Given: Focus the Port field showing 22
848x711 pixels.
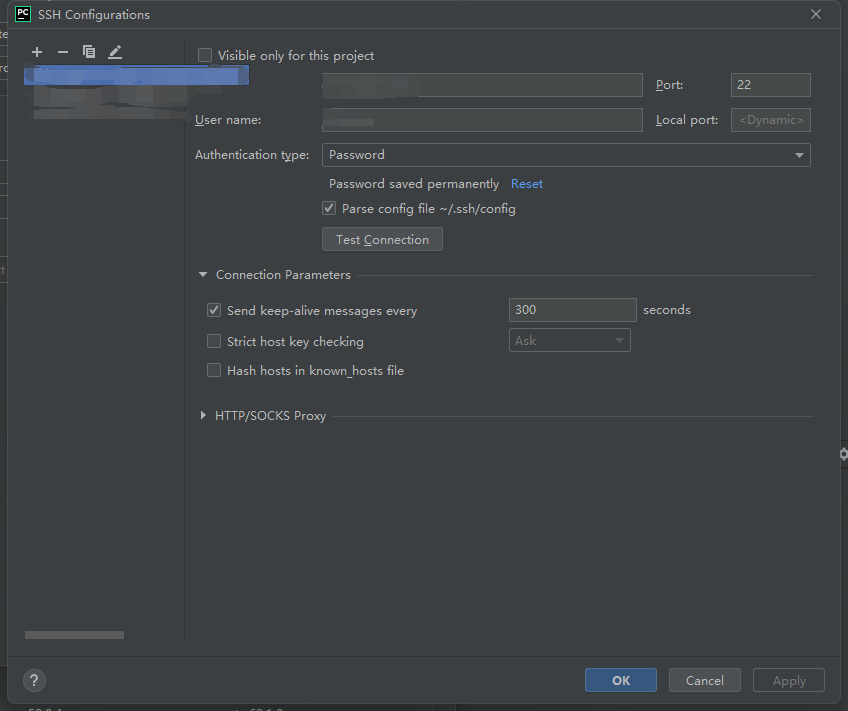Looking at the screenshot, I should 771,85.
